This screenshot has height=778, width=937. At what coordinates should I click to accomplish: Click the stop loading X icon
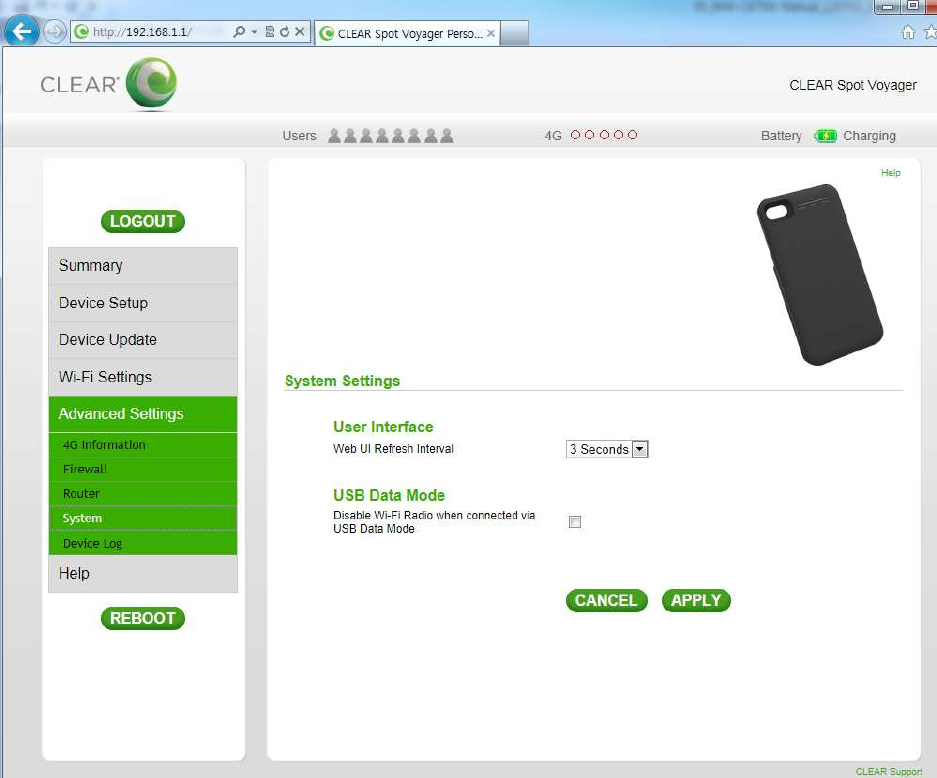[x=299, y=32]
